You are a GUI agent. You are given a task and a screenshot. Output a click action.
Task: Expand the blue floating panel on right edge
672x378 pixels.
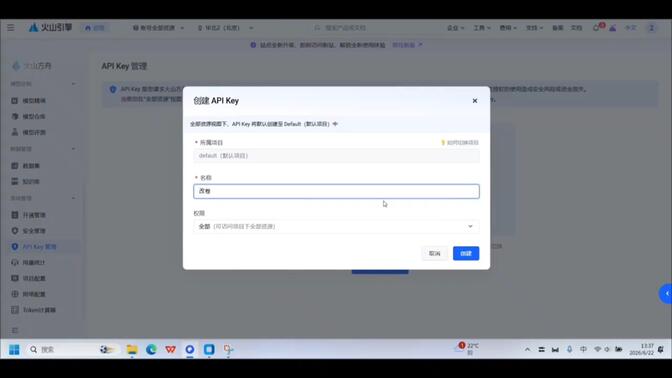point(666,294)
